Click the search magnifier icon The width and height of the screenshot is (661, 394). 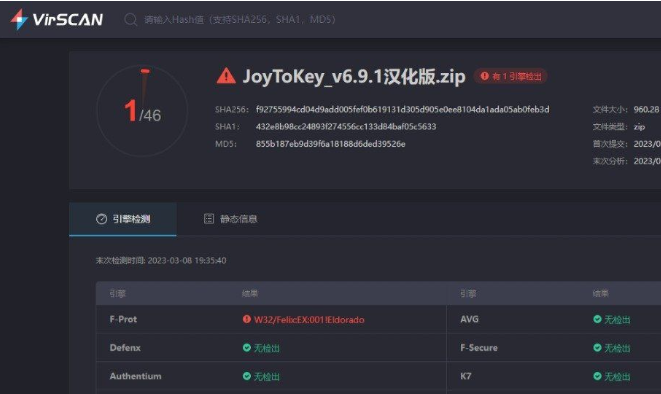[x=131, y=19]
